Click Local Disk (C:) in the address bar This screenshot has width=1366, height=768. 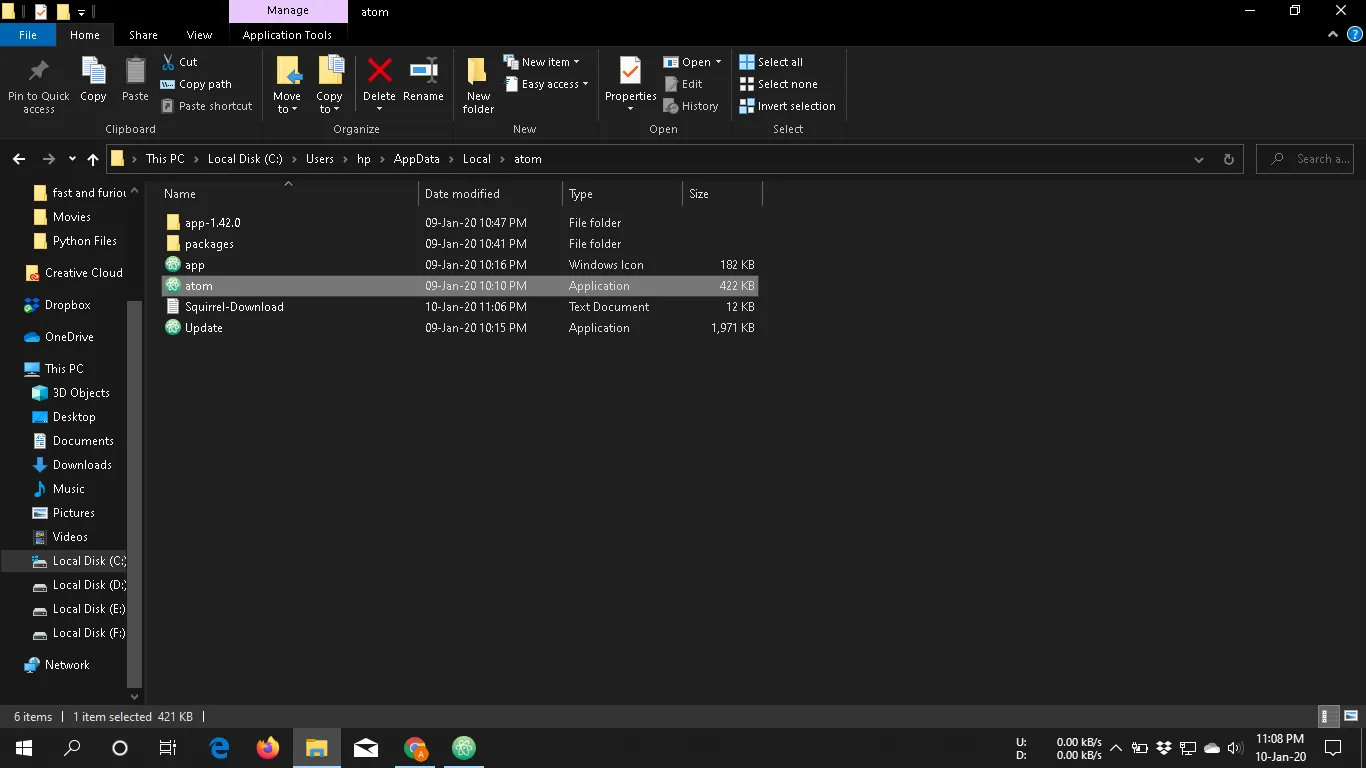coord(245,159)
